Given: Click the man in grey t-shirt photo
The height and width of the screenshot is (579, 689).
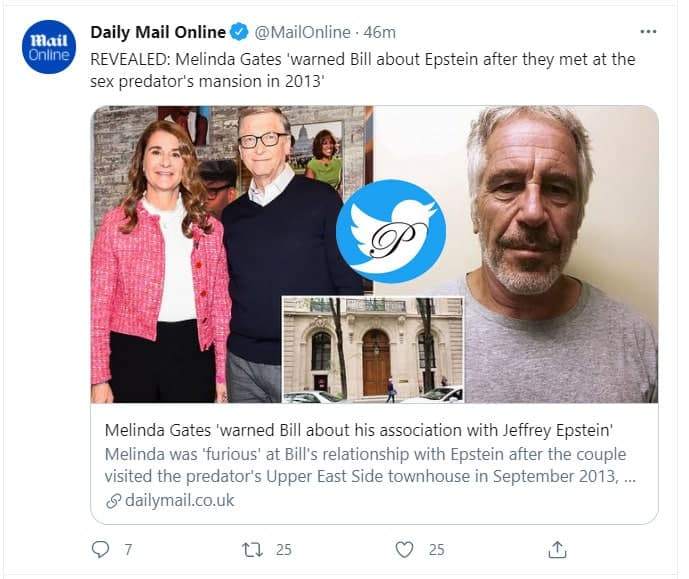Looking at the screenshot, I should (560, 254).
